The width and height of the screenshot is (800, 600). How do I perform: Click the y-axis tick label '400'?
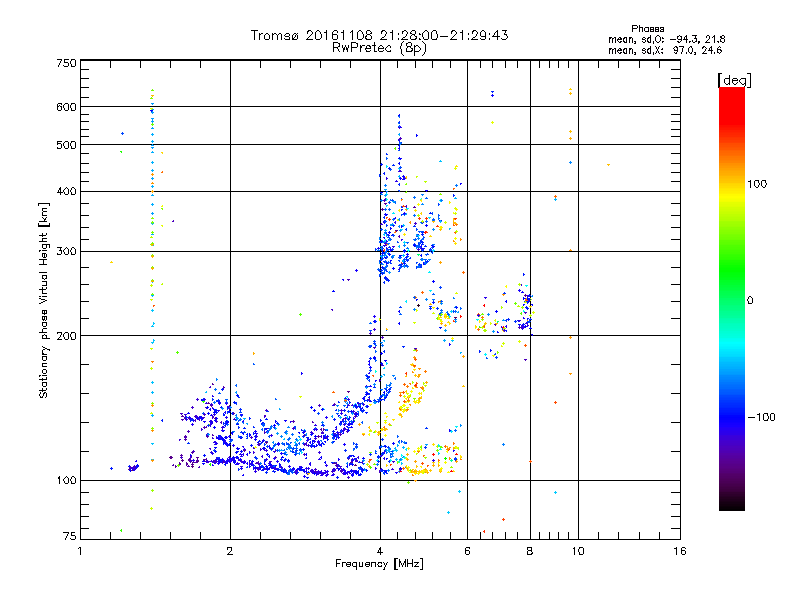(x=66, y=191)
